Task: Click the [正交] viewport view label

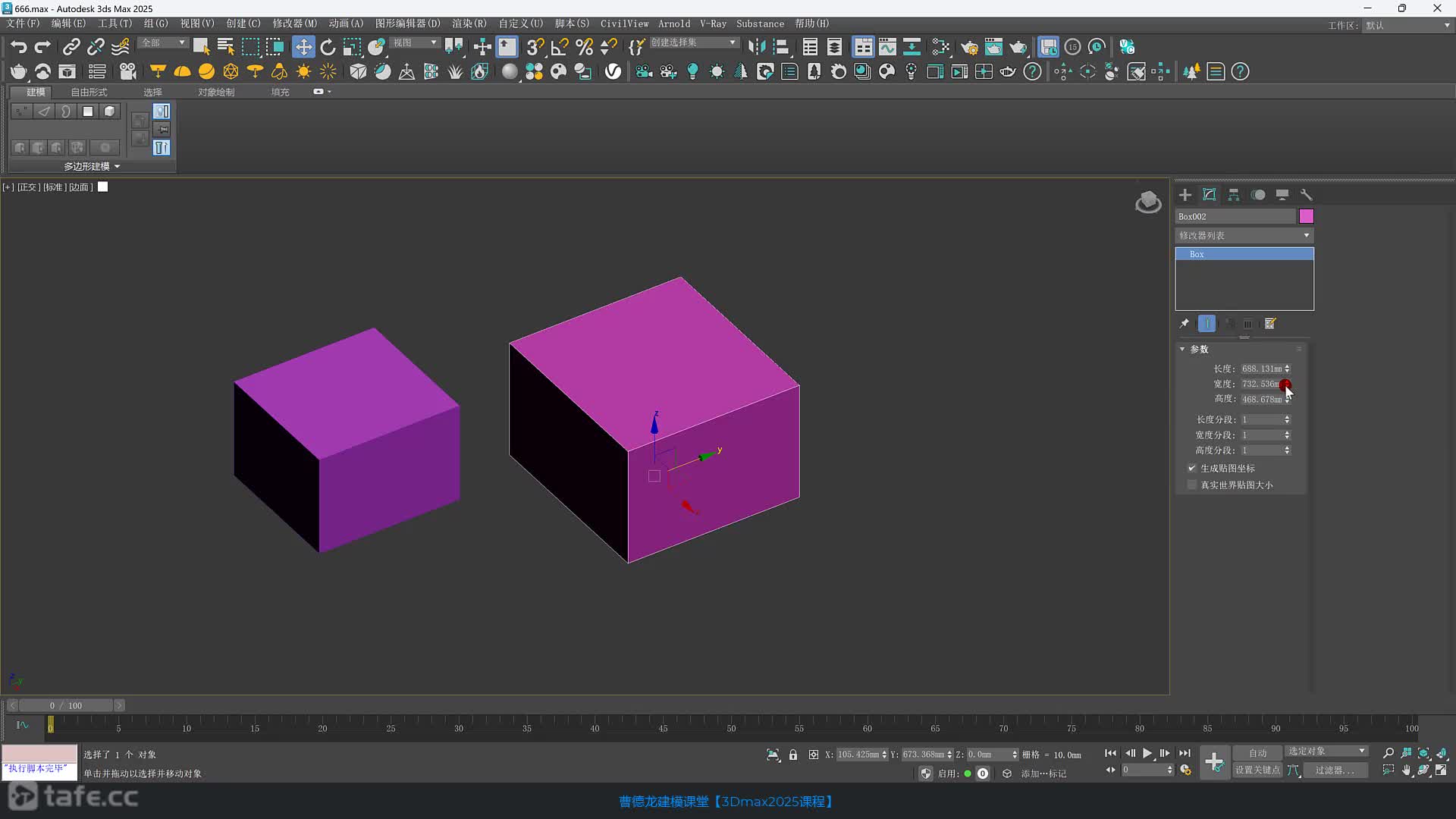Action: 28,187
